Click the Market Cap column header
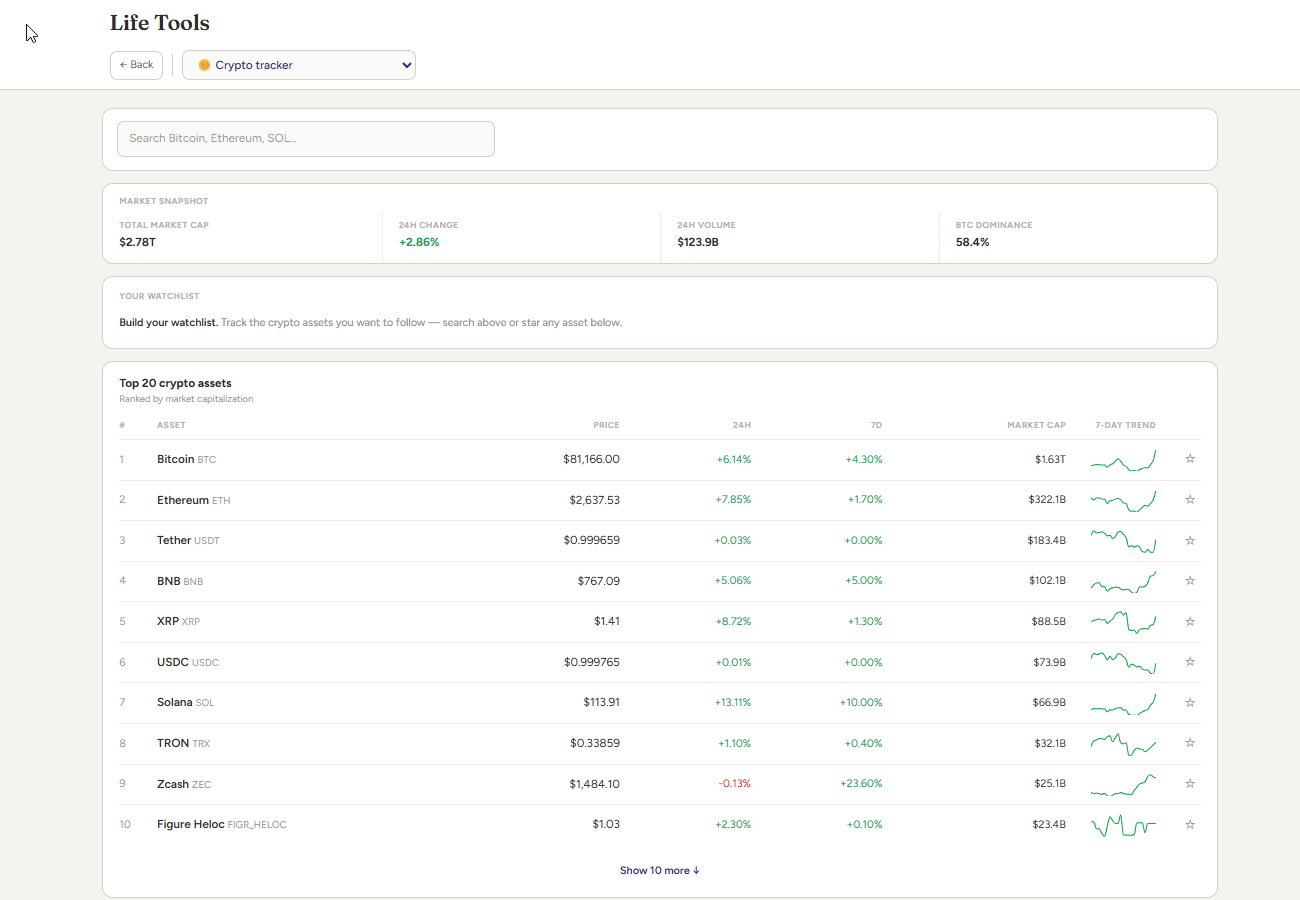The width and height of the screenshot is (1300, 900). 1036,425
